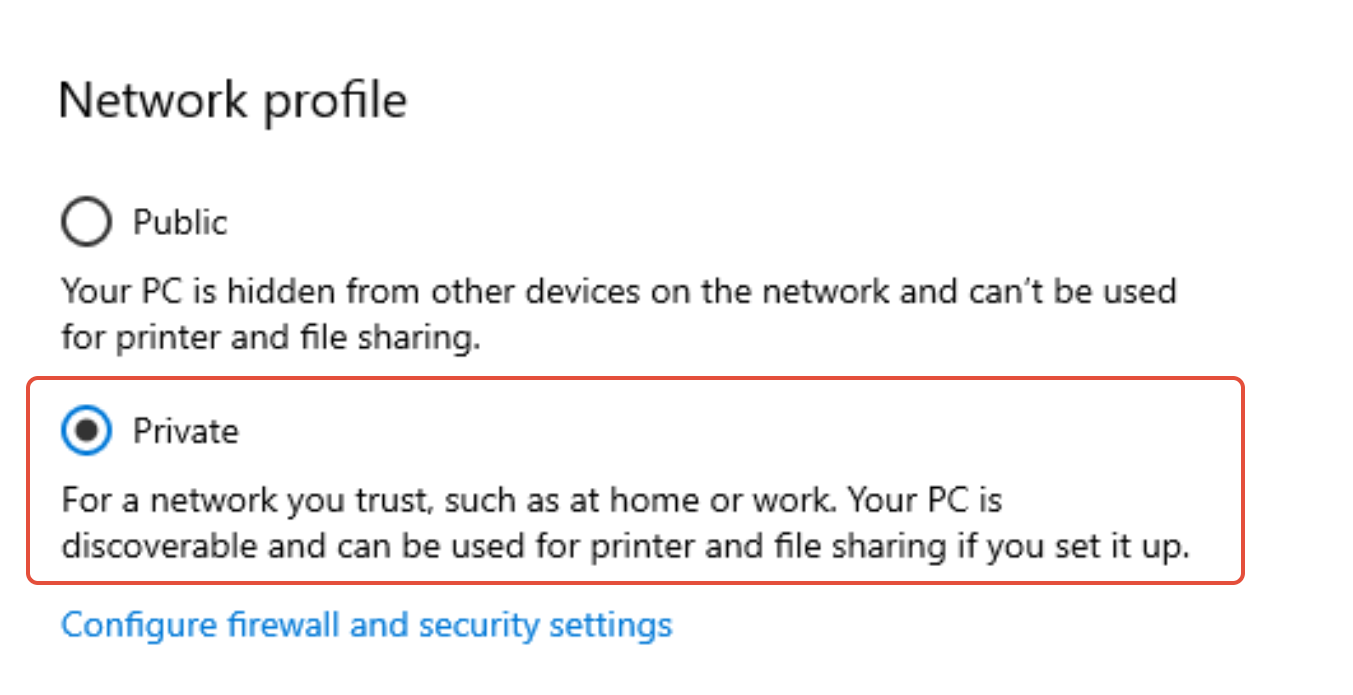Click the words "security settings" in link
Screen dimensions: 1353x695
pyautogui.click(x=545, y=625)
